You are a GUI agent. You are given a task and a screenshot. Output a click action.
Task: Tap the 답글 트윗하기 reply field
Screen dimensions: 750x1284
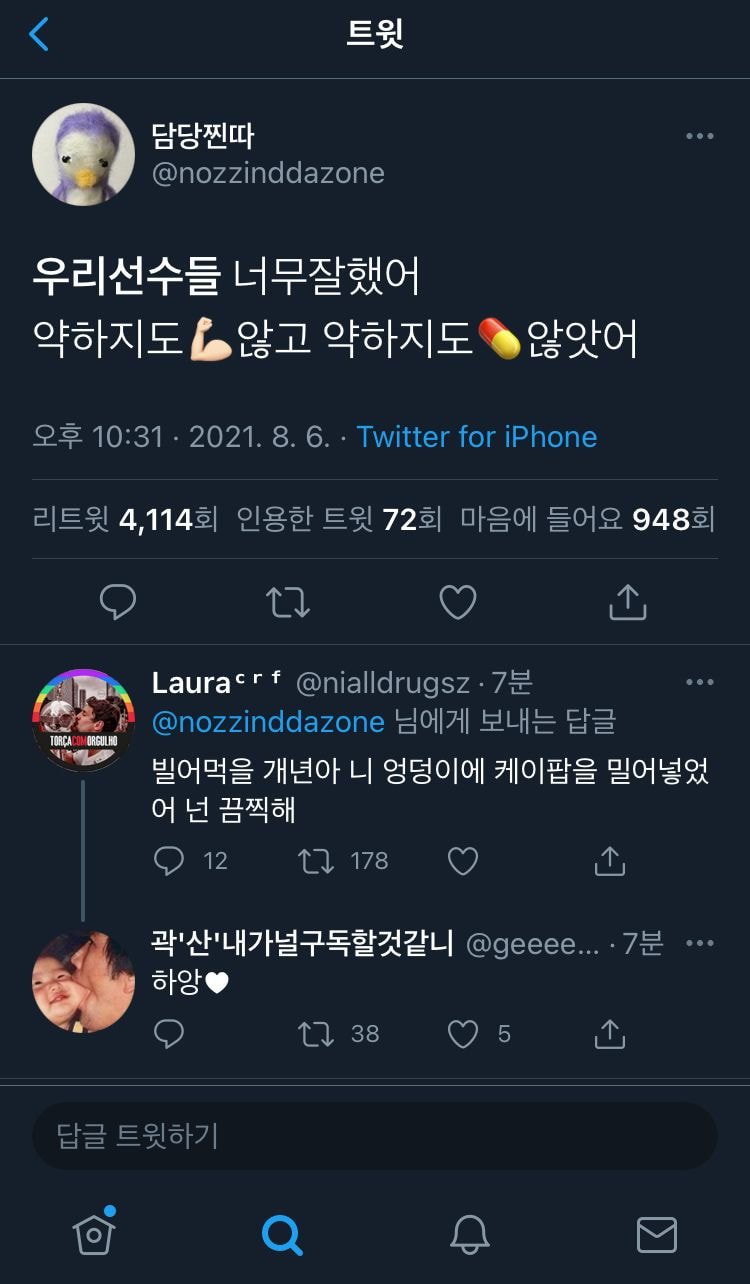click(374, 1136)
